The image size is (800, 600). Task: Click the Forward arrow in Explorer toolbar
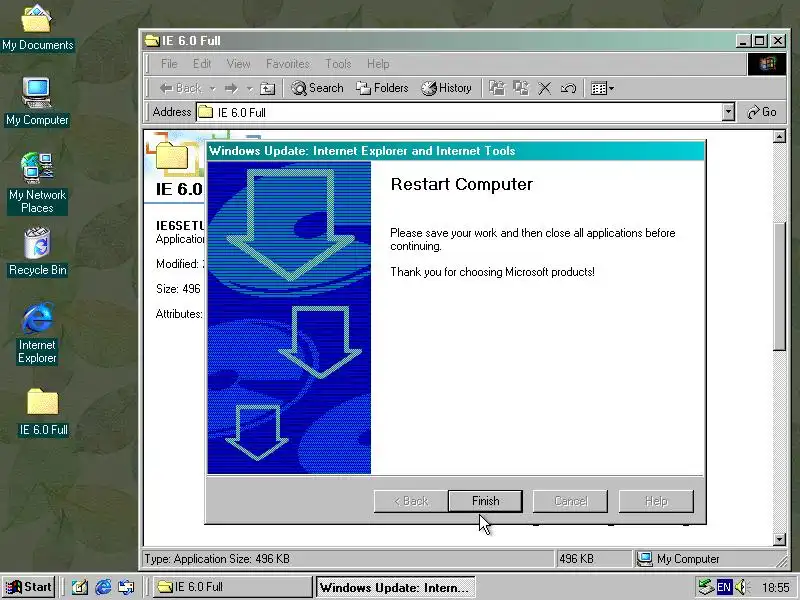pos(232,88)
